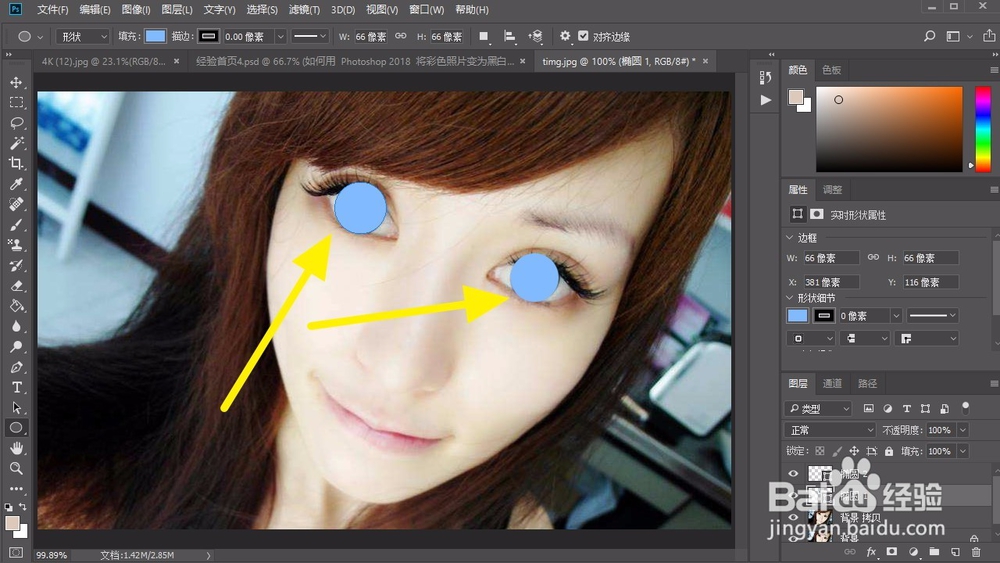Viewport: 1000px width, 563px height.
Task: Select the Horizontal Type tool
Action: pos(17,388)
